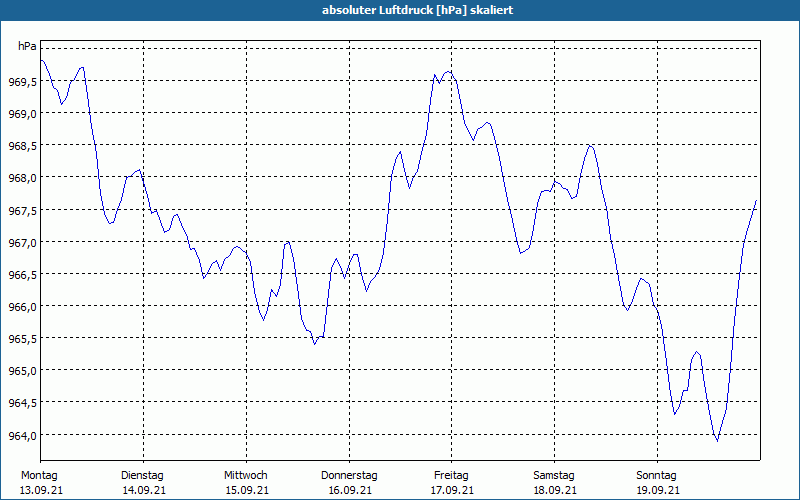
Task: Click the 966,0 axis value
Action: click(23, 307)
